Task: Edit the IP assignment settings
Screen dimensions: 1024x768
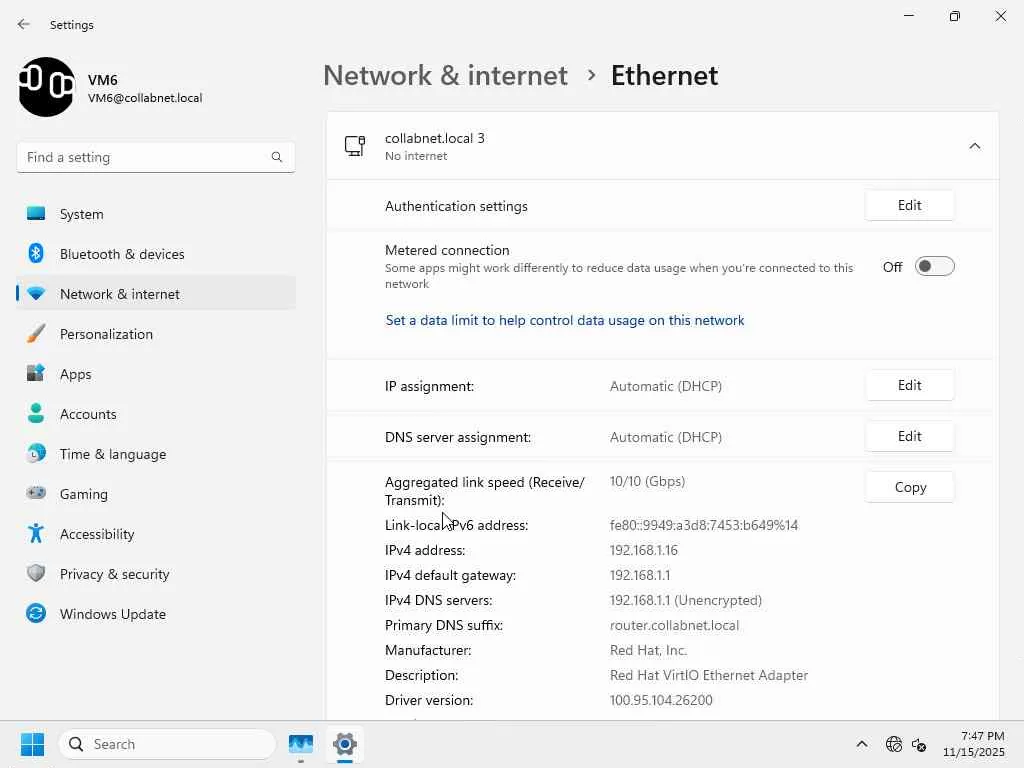Action: click(909, 386)
